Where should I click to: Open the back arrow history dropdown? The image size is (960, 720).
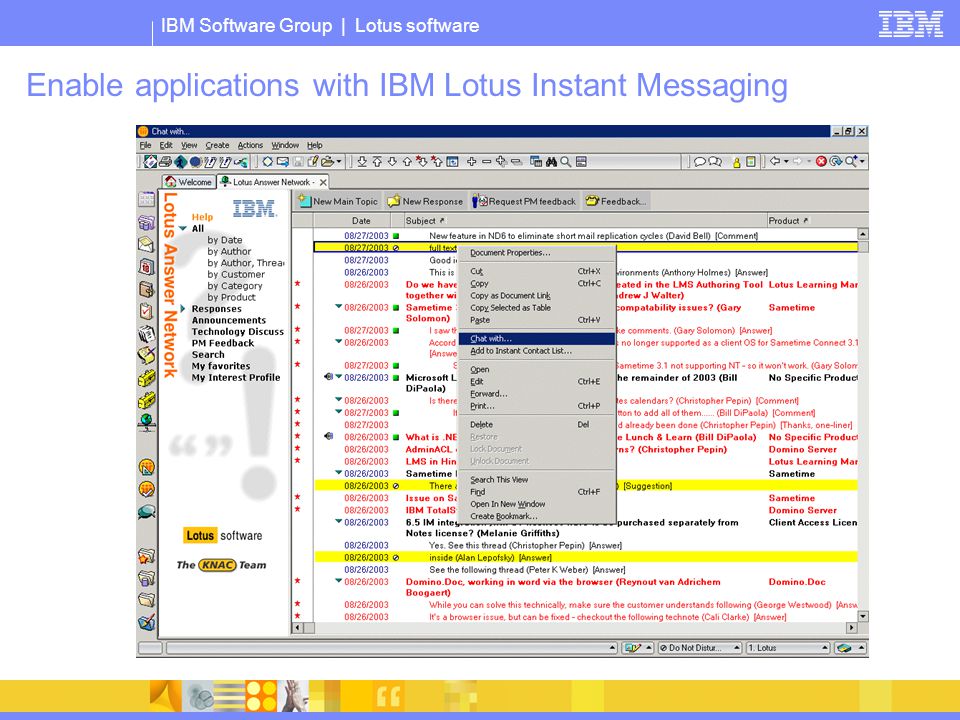tap(786, 162)
